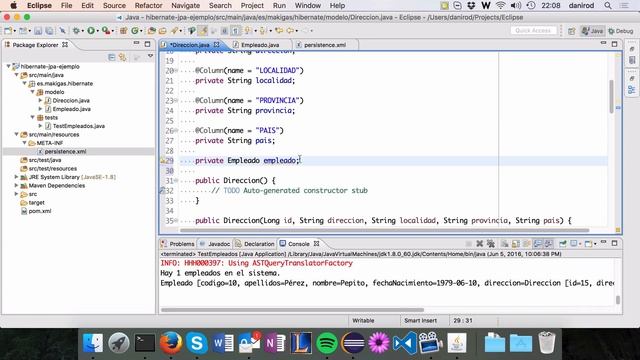Click the Console horizontal scrollbar
Screen dimensions: 640x360
292,310
